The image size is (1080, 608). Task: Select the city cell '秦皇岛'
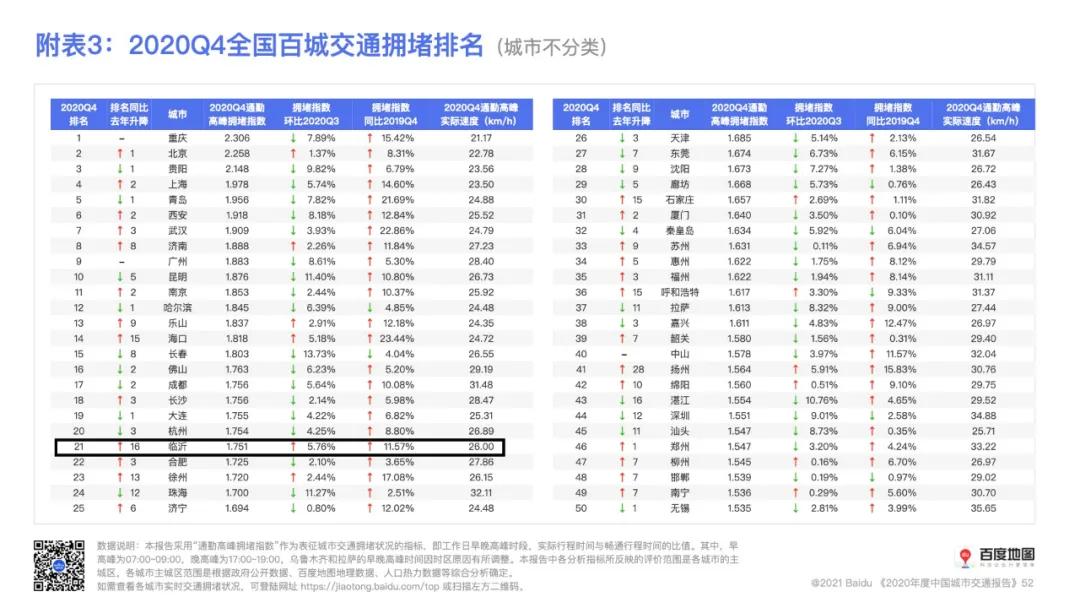point(680,231)
